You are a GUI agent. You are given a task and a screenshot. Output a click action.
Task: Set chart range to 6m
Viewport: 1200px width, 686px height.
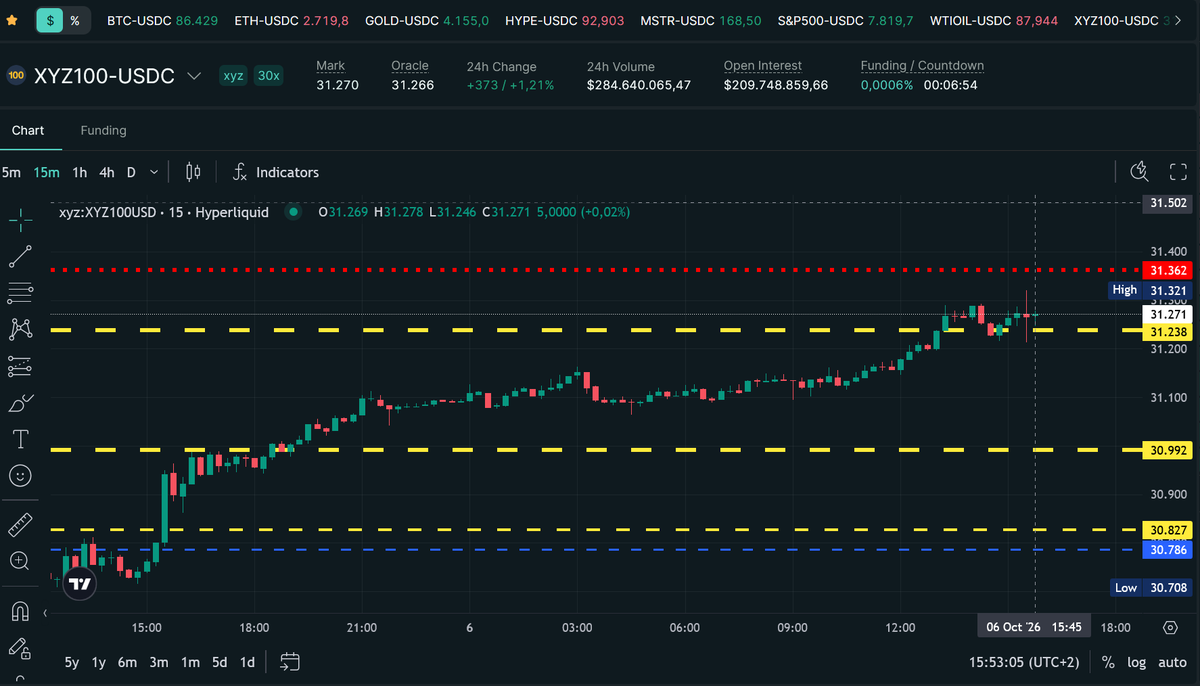[x=127, y=662]
